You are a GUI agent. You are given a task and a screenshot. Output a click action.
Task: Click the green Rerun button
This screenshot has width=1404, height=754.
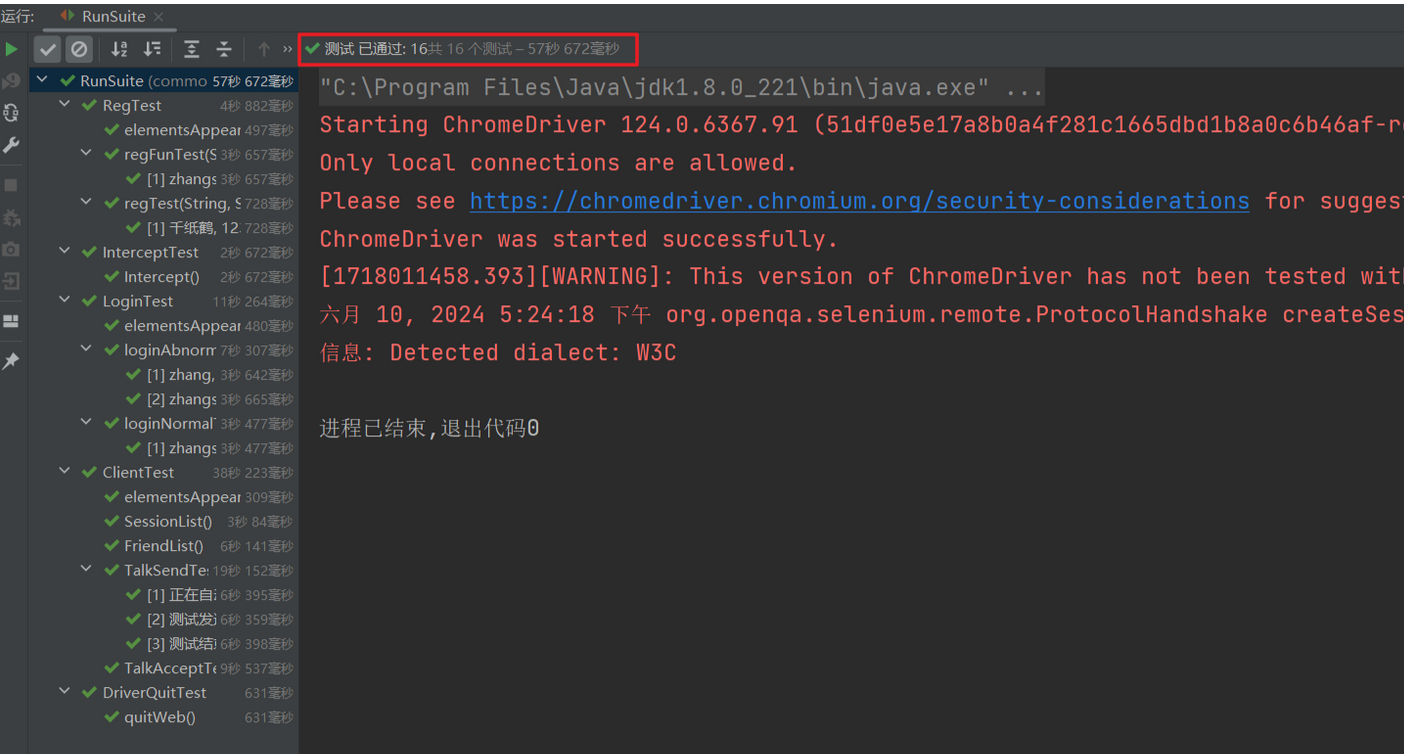11,49
